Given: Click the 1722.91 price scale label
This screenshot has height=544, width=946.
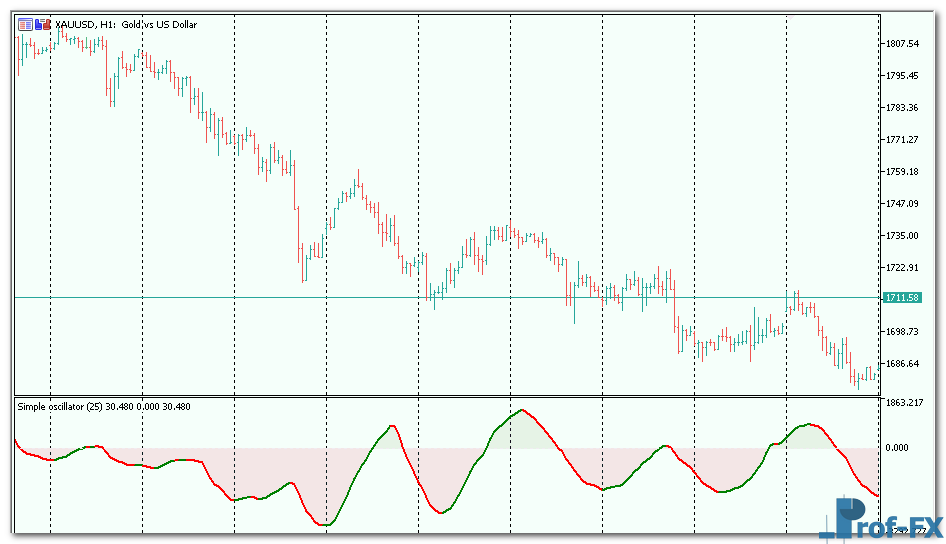Looking at the screenshot, I should click(902, 268).
